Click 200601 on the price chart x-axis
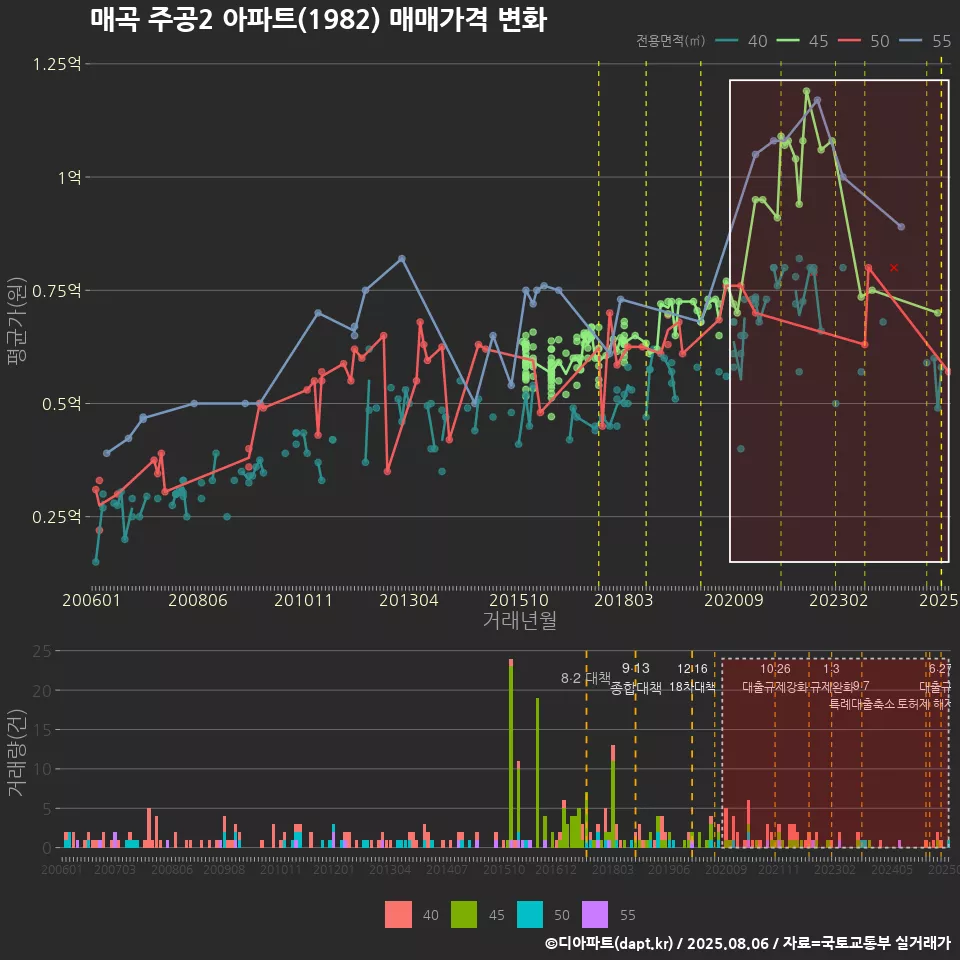This screenshot has width=960, height=960. tap(91, 600)
